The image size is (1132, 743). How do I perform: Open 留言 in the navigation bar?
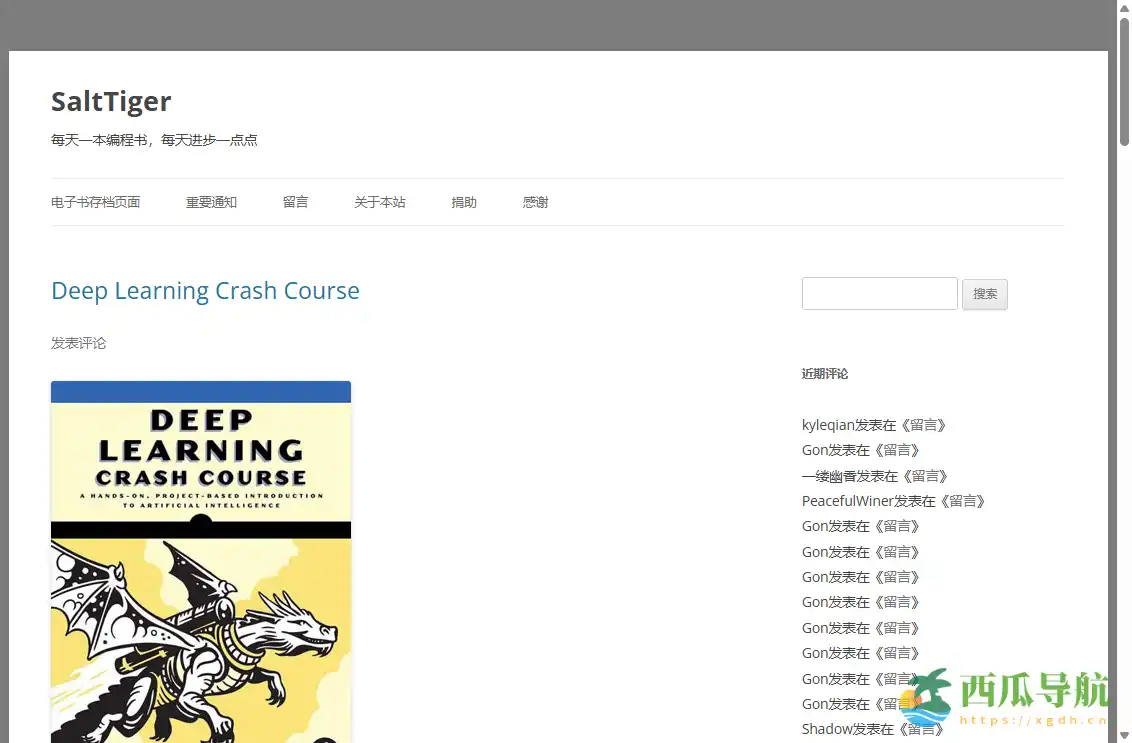[x=295, y=202]
